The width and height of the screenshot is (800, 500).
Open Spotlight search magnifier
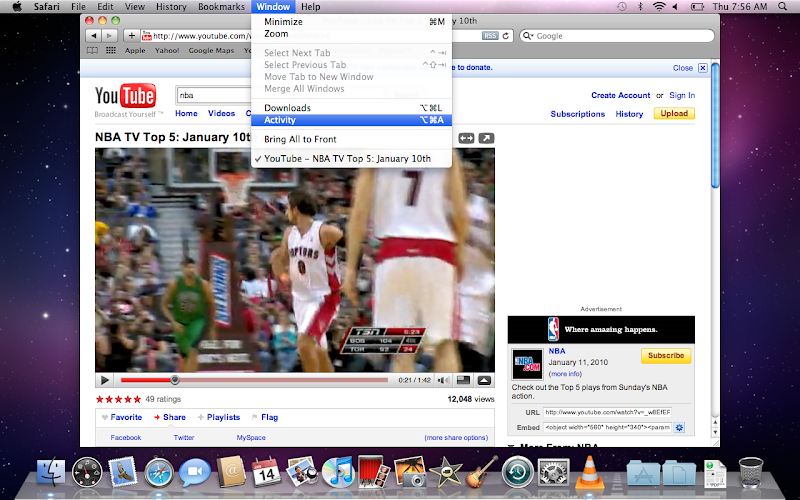(782, 7)
